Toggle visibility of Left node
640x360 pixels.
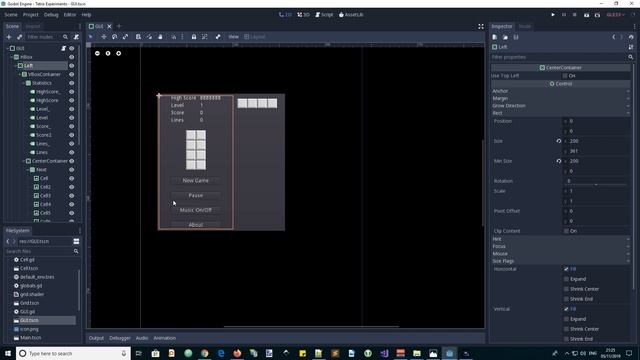[72, 66]
